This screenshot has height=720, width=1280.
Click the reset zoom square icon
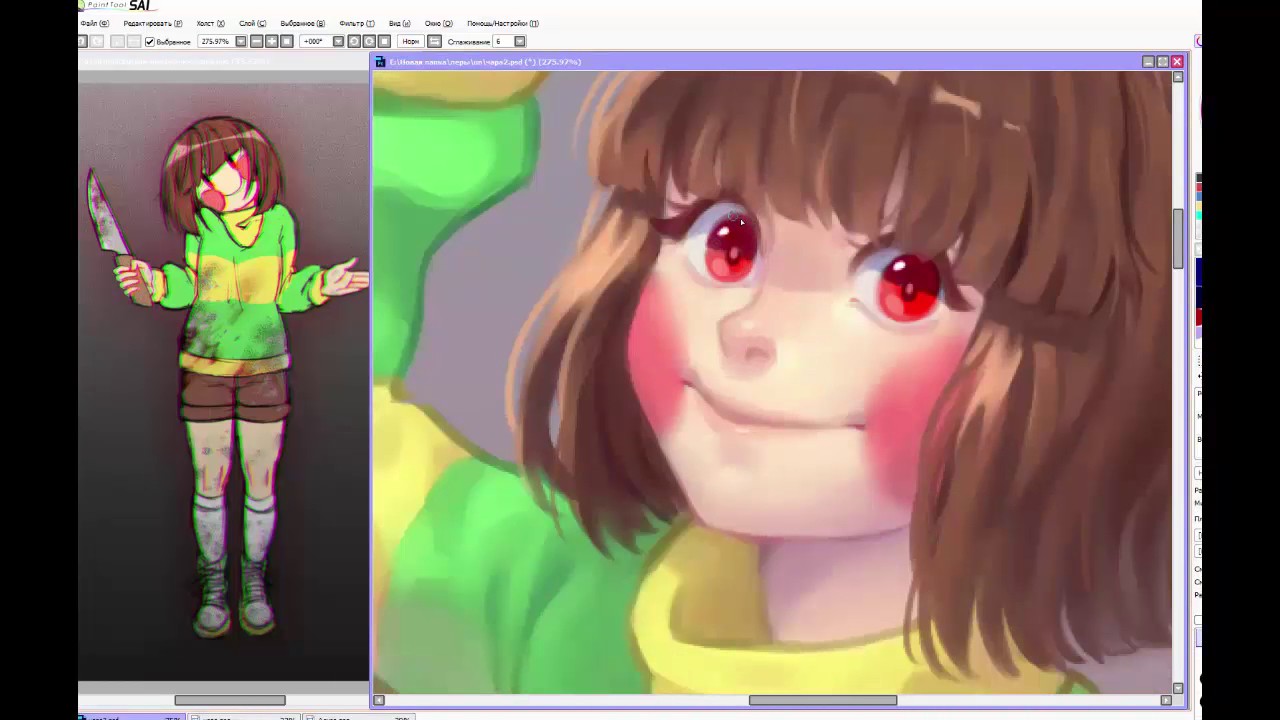point(286,41)
